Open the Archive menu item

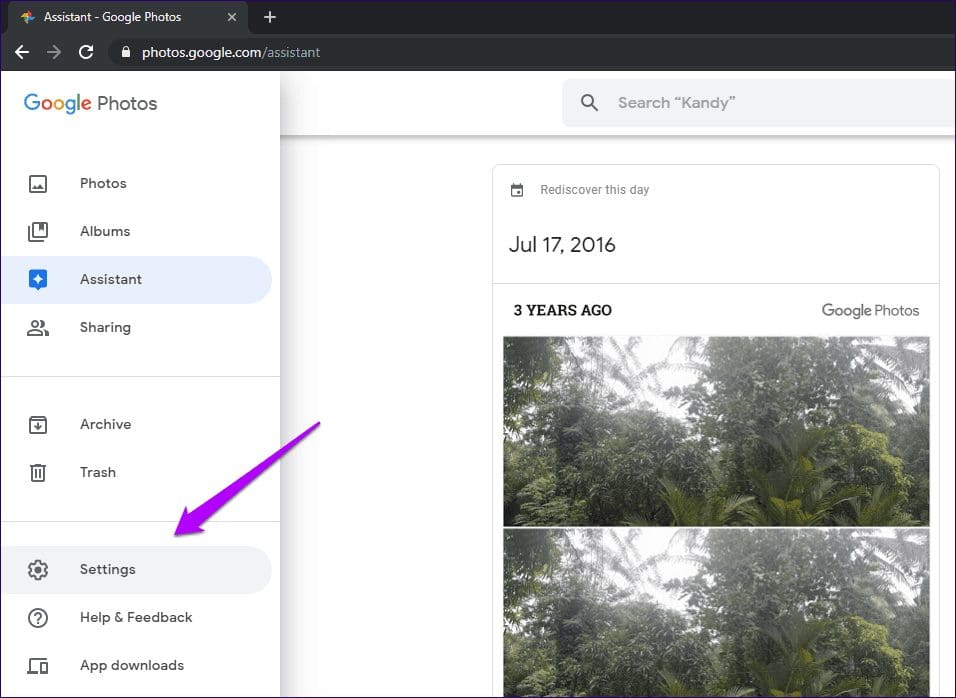tap(137, 424)
